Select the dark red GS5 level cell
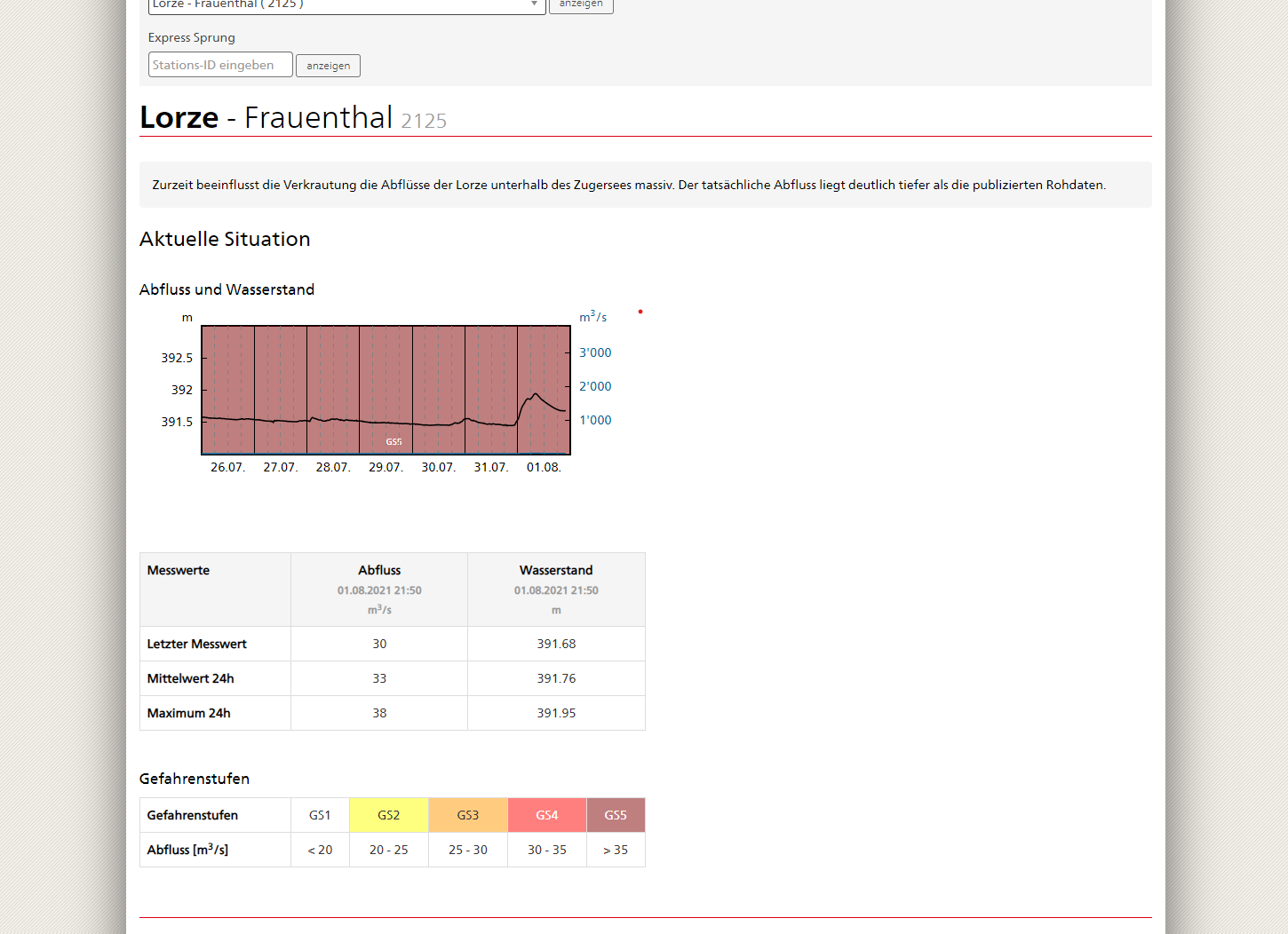This screenshot has width=1288, height=934. [x=616, y=815]
